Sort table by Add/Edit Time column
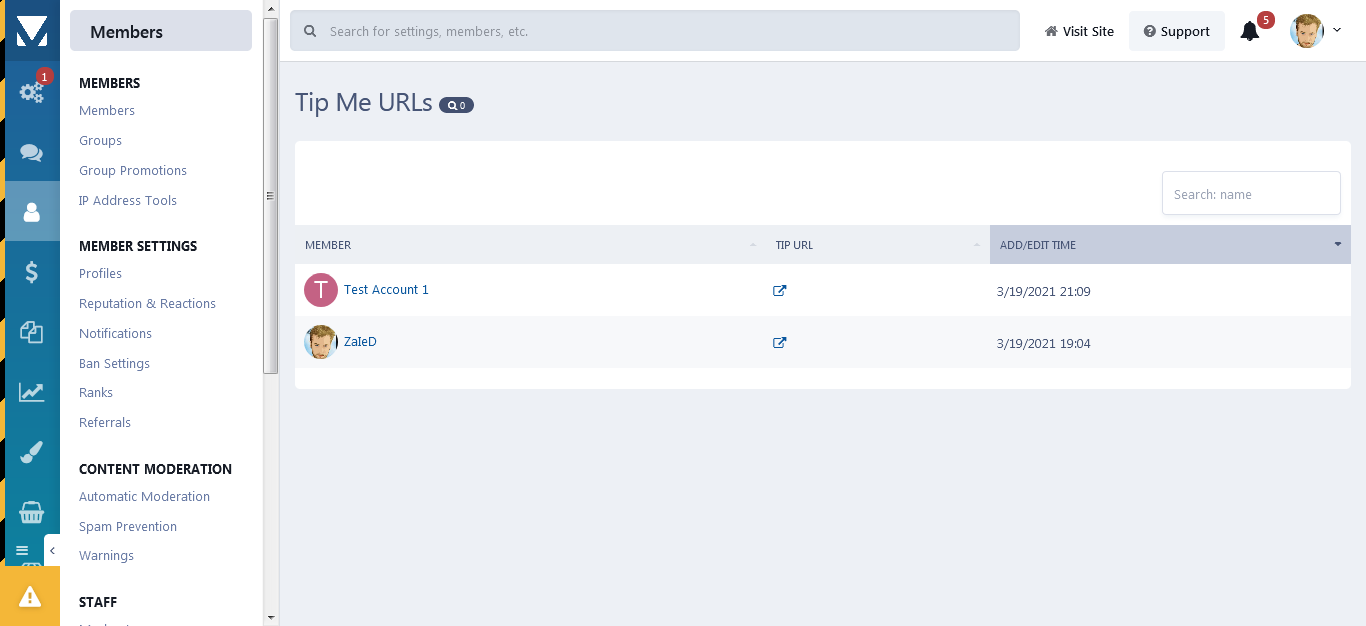The width and height of the screenshot is (1366, 626). [x=1170, y=245]
